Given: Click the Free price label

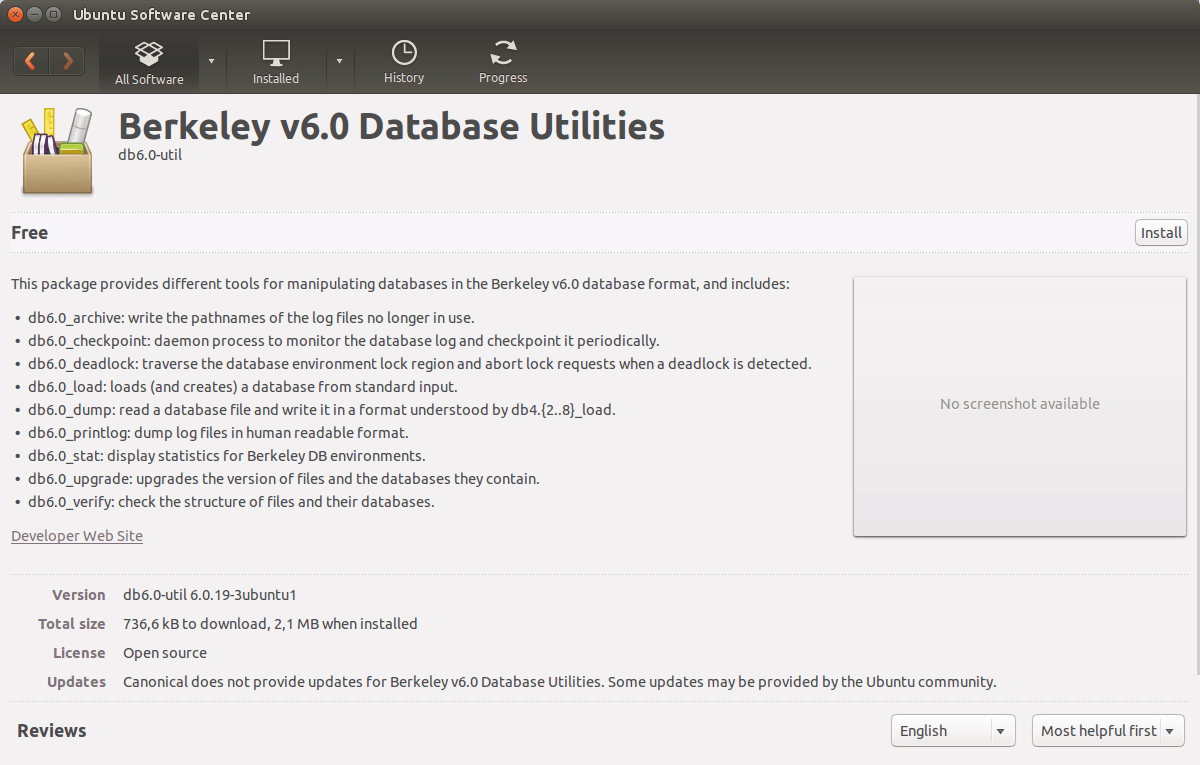Looking at the screenshot, I should [30, 232].
